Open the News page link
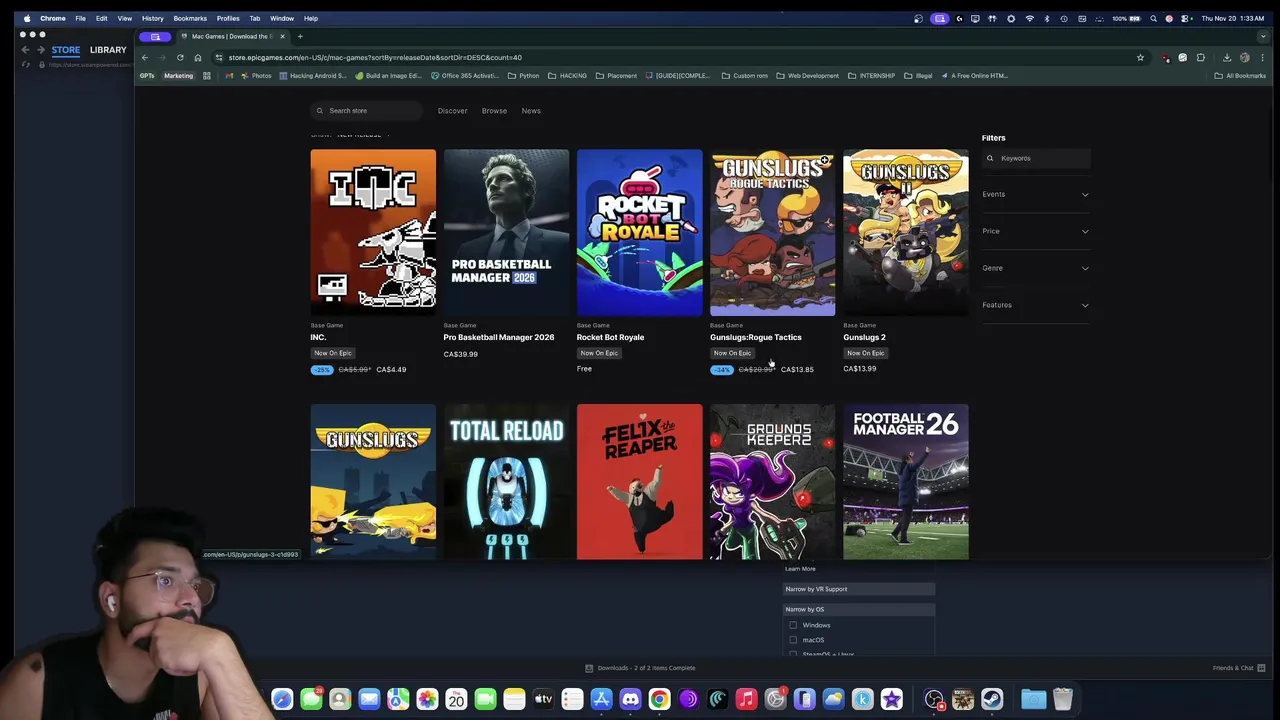 (x=531, y=111)
